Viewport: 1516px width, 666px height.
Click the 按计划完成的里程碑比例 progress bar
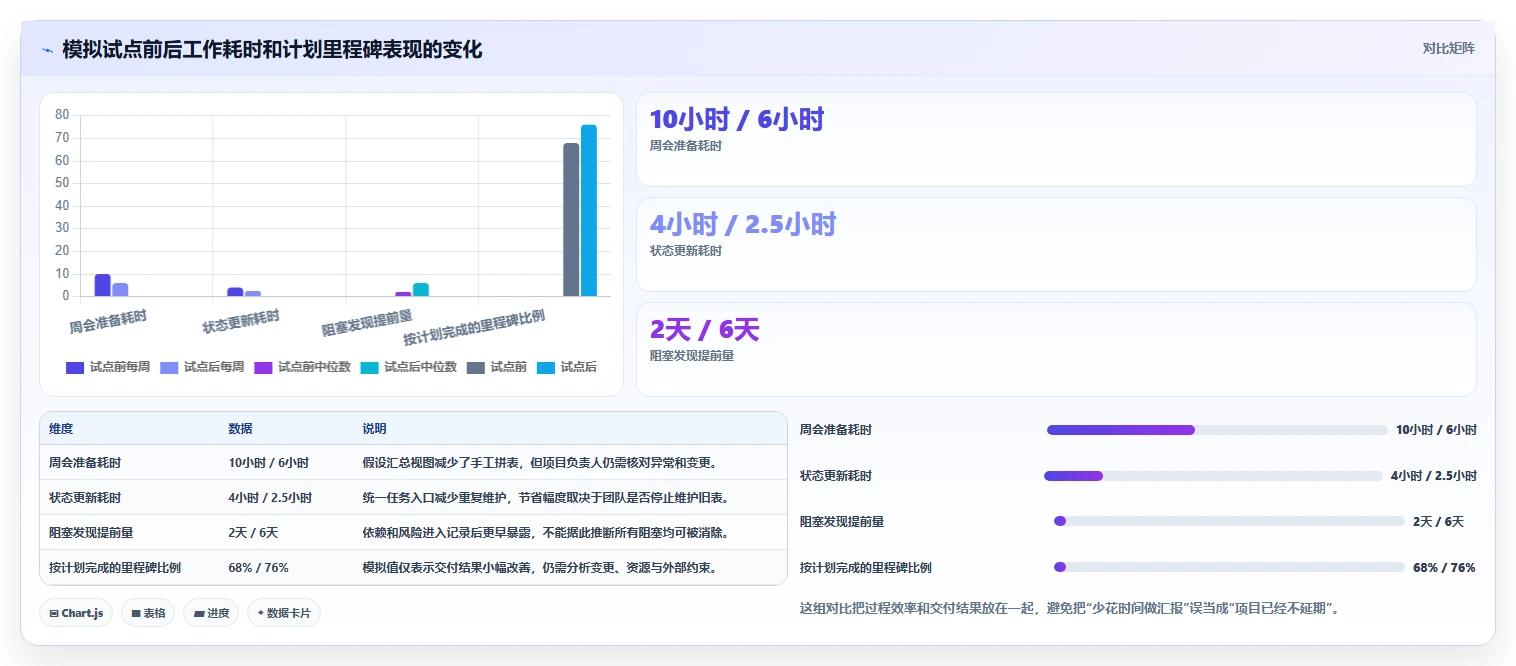(x=1229, y=567)
